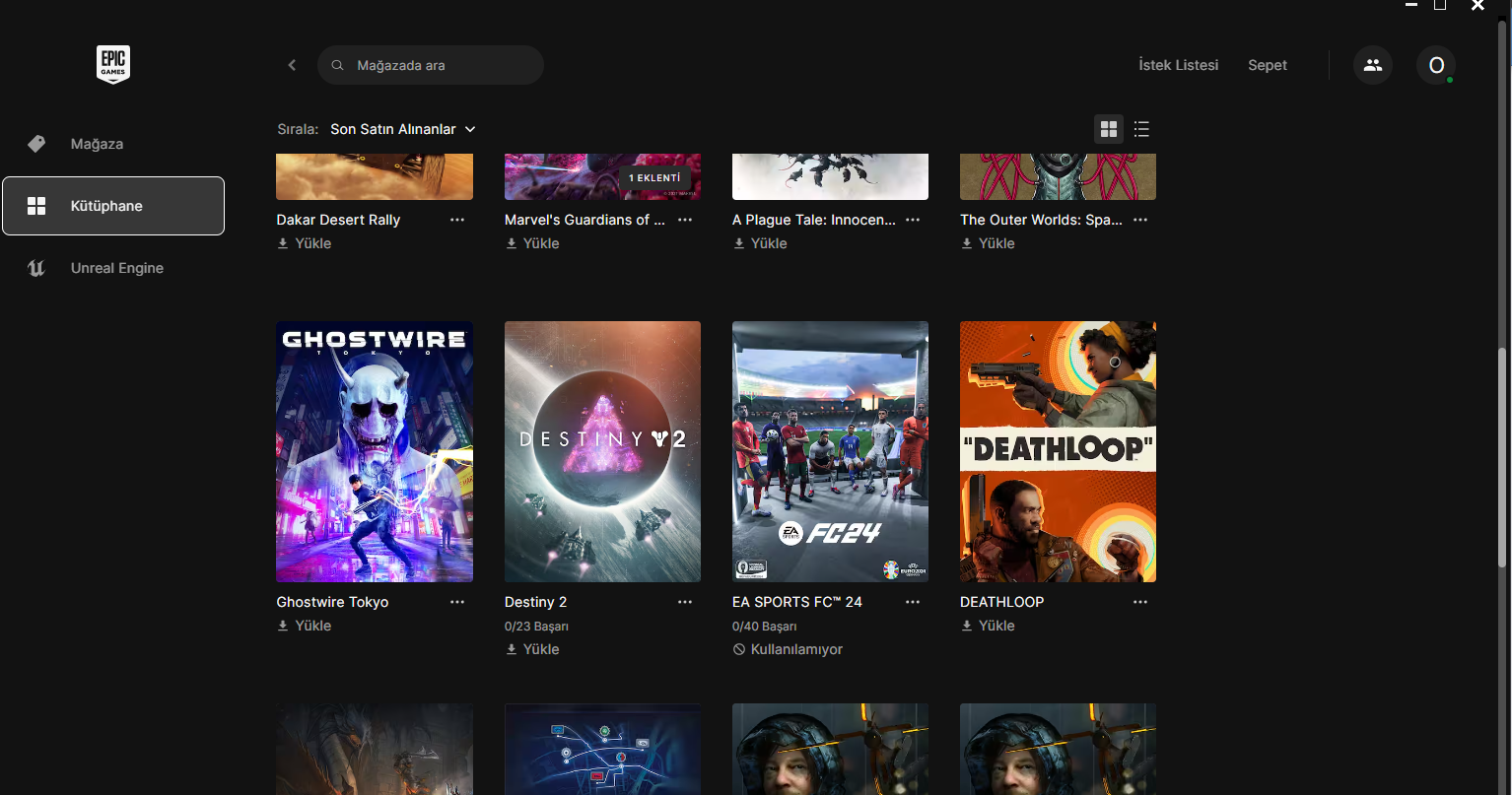The image size is (1512, 795).
Task: Open options menu for A Plague Tale: Innocence
Action: pos(913,220)
